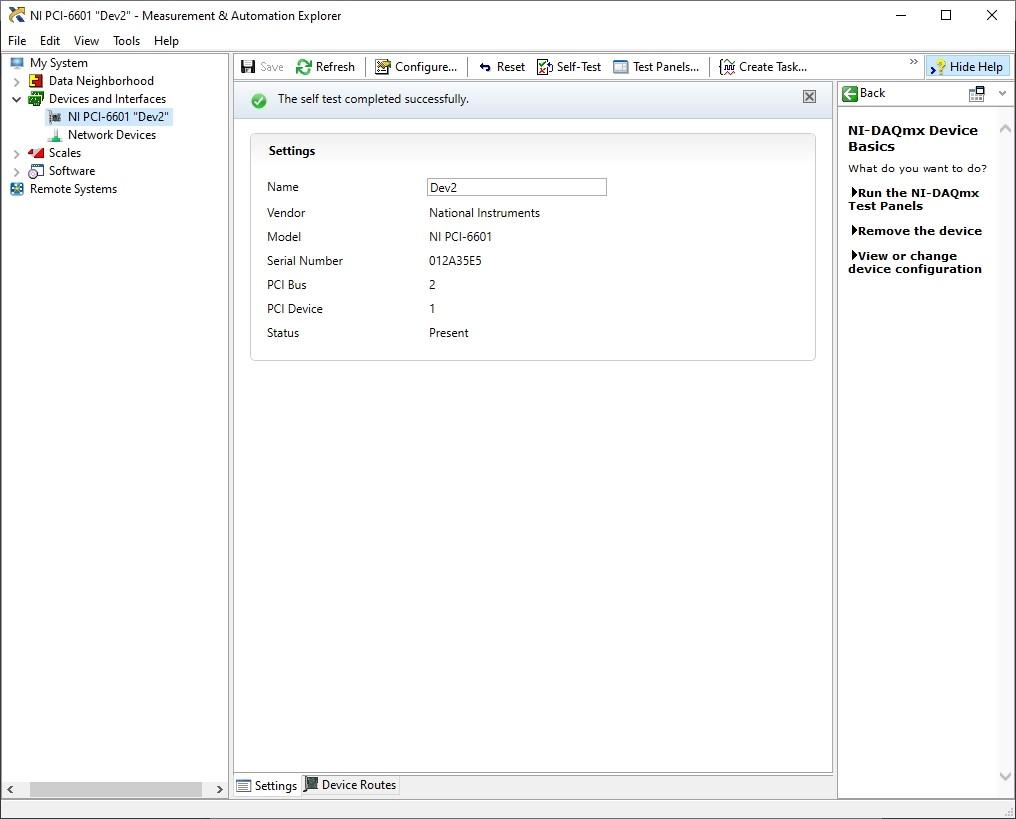The height and width of the screenshot is (819, 1016).
Task: Click the Refresh toolbar icon
Action: [x=304, y=67]
